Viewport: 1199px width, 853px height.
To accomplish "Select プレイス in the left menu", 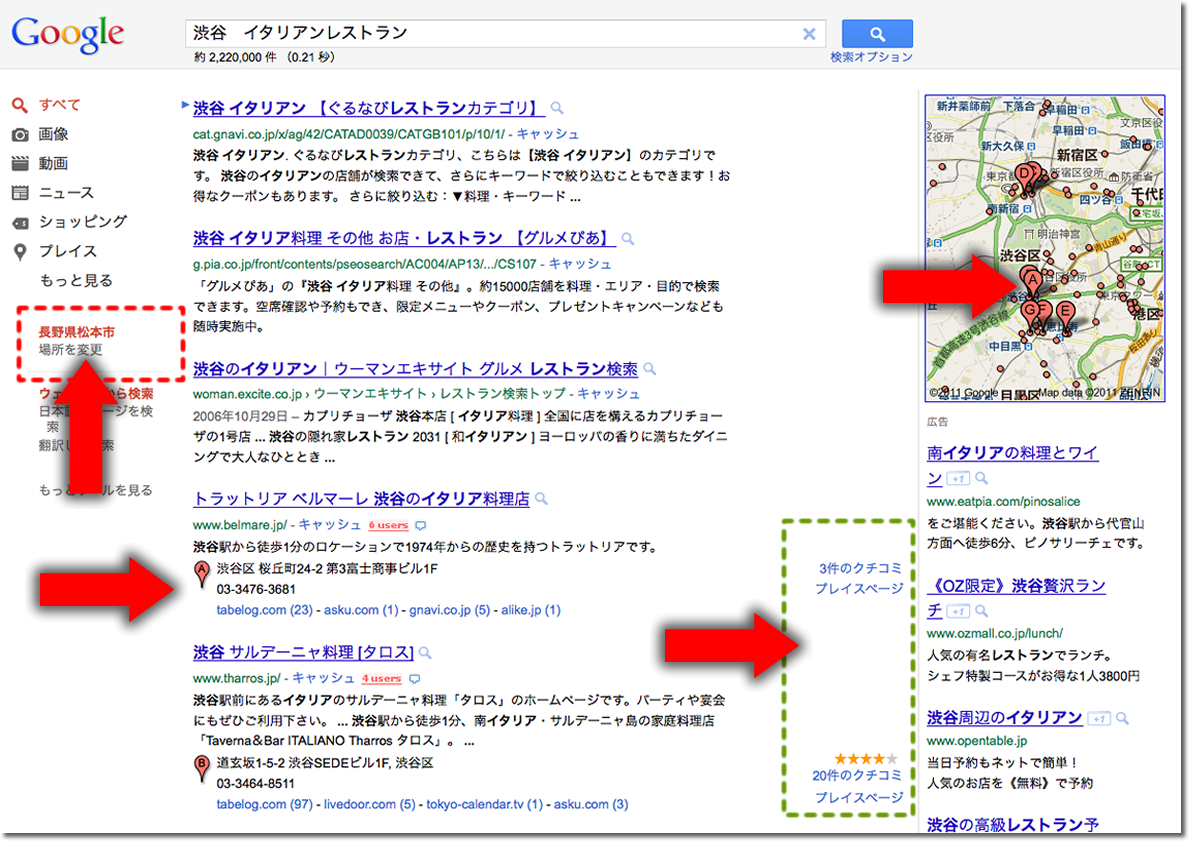I will coord(68,251).
